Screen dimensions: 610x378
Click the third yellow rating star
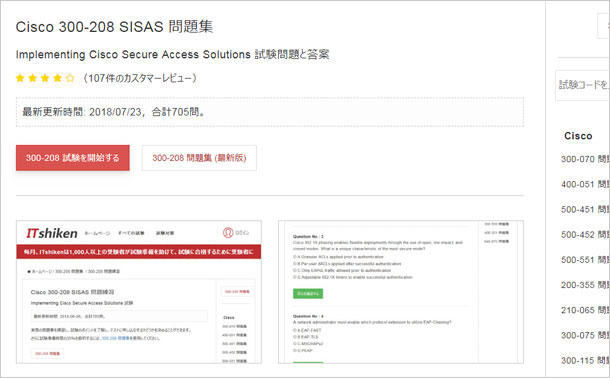pos(45,78)
